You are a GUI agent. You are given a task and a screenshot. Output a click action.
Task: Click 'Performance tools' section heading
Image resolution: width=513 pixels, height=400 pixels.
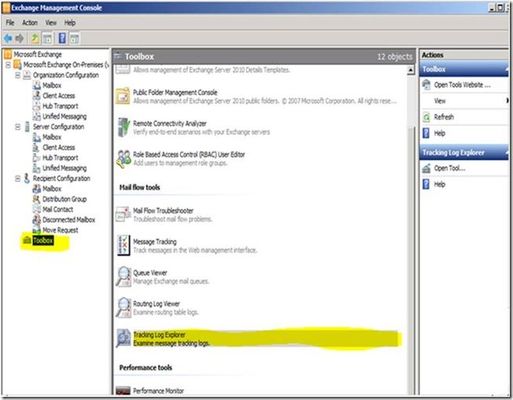[146, 367]
